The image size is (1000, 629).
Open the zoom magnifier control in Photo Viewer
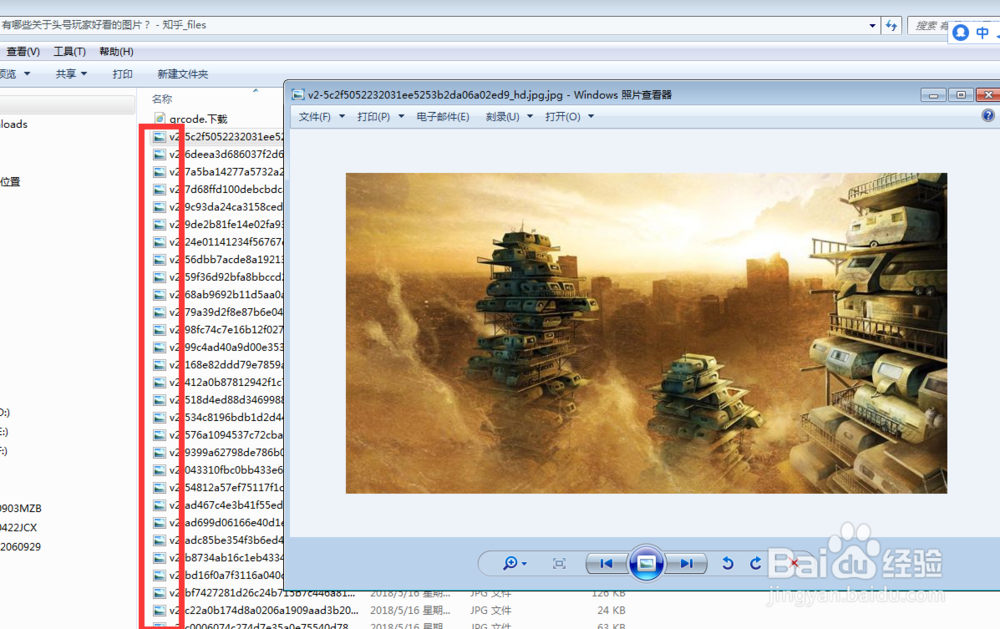(514, 563)
